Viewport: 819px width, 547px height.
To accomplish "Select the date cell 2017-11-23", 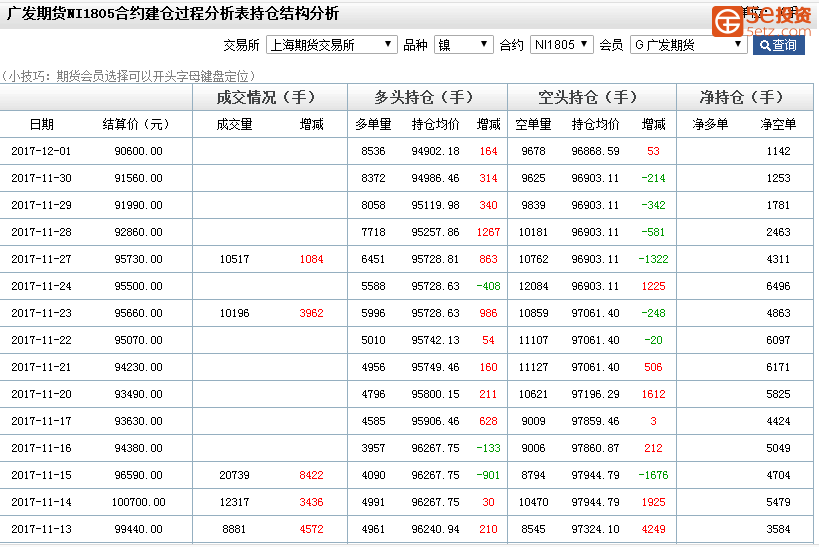I will 41,313.
